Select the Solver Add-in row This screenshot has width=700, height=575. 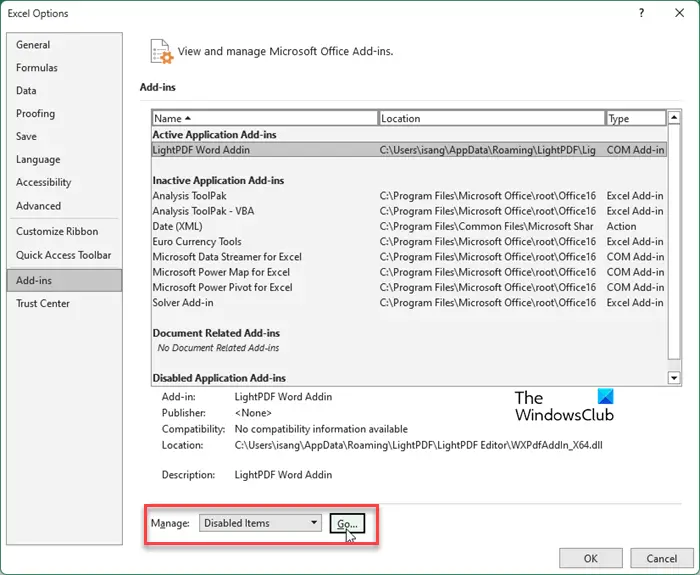pos(409,303)
